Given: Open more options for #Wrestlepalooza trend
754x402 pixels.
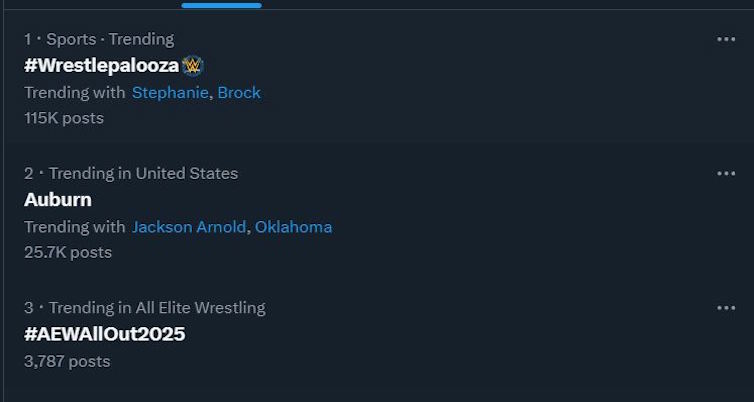Looking at the screenshot, I should coord(726,39).
